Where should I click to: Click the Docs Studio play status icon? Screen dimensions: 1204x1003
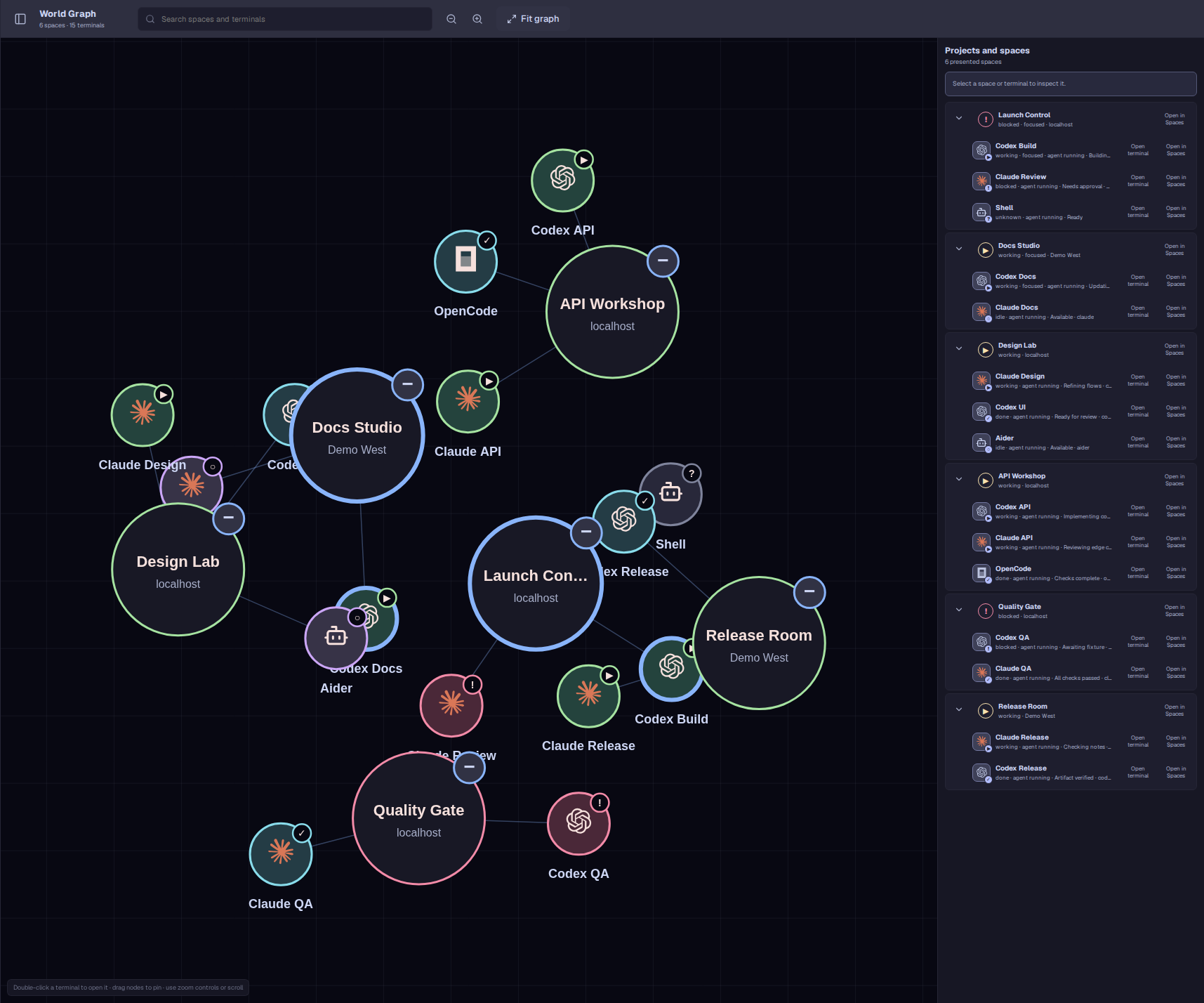click(986, 250)
